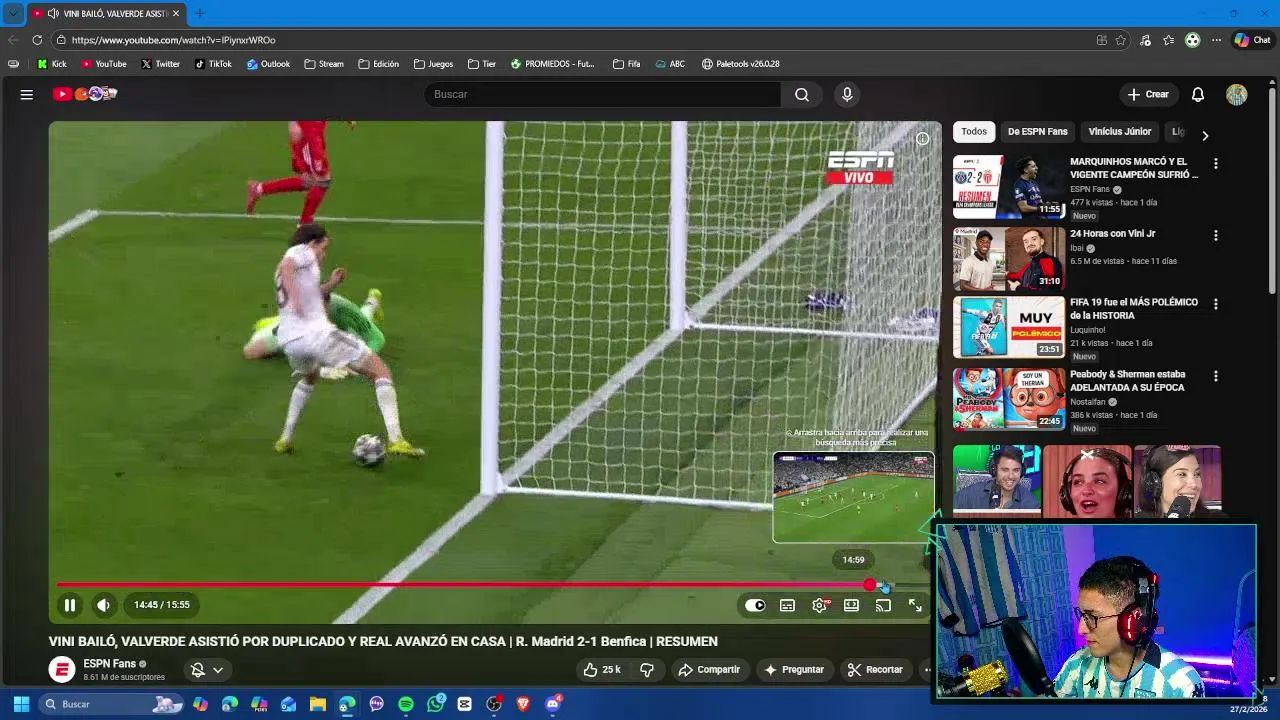Open a new browser tab
The width and height of the screenshot is (1280, 720).
[x=199, y=13]
